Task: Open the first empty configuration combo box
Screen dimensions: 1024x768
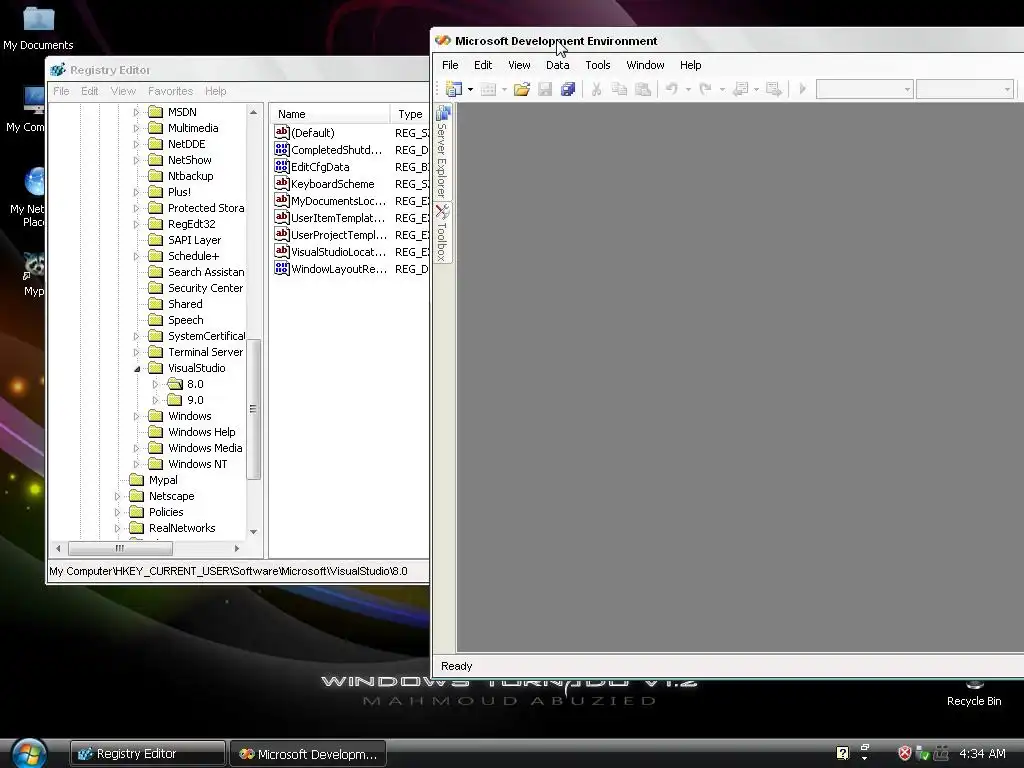Action: (865, 89)
